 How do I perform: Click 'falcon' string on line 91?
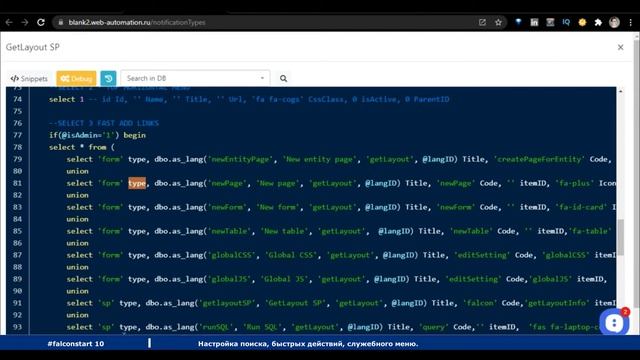(480, 303)
